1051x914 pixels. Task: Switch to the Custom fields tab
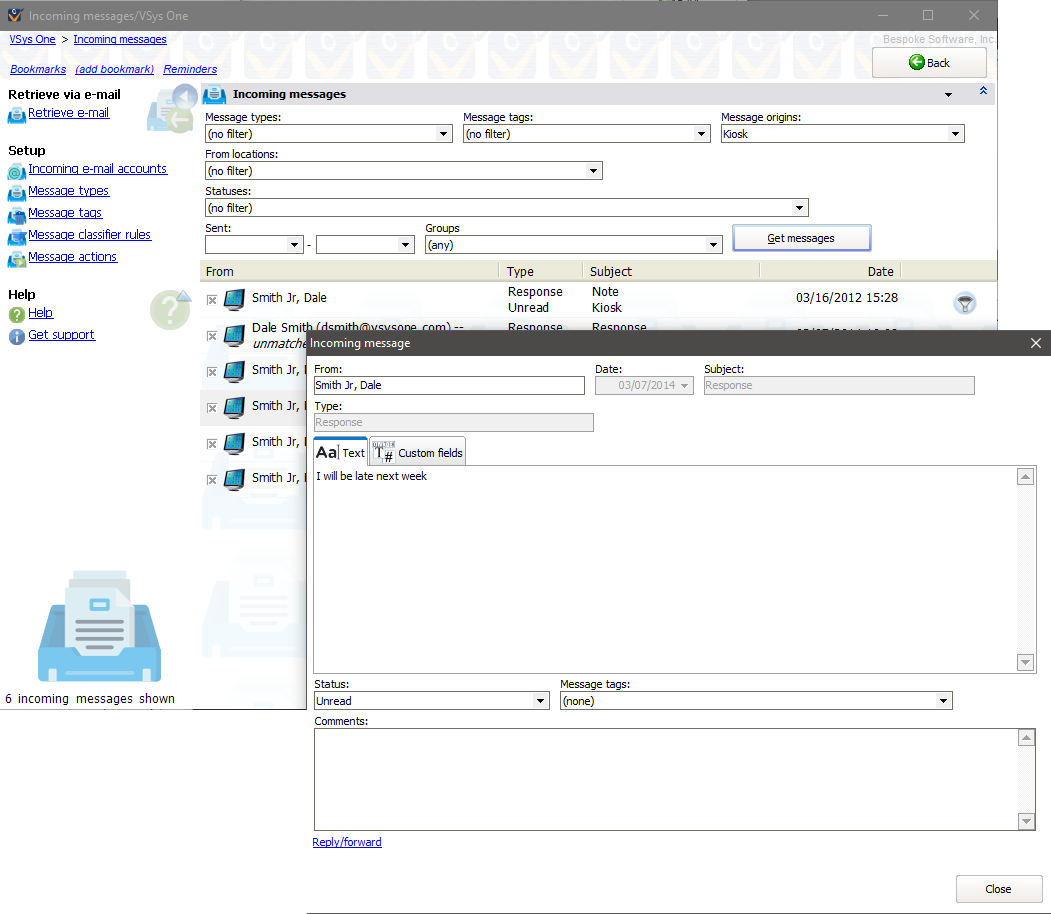click(x=418, y=453)
